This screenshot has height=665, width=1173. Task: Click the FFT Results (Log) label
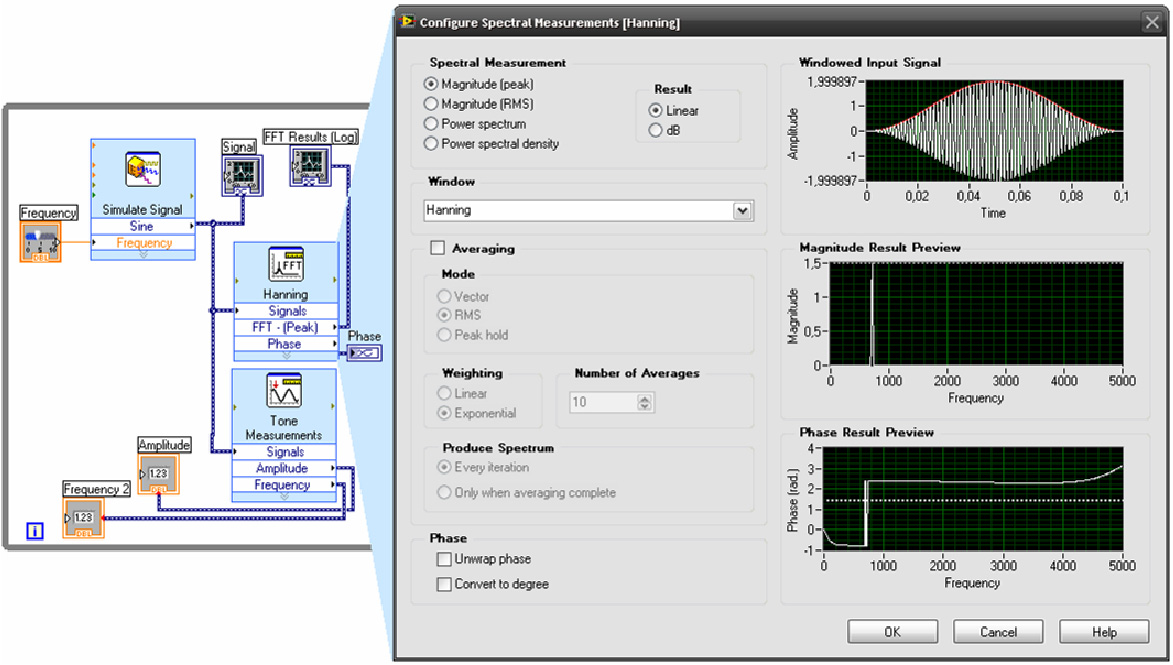pos(311,137)
